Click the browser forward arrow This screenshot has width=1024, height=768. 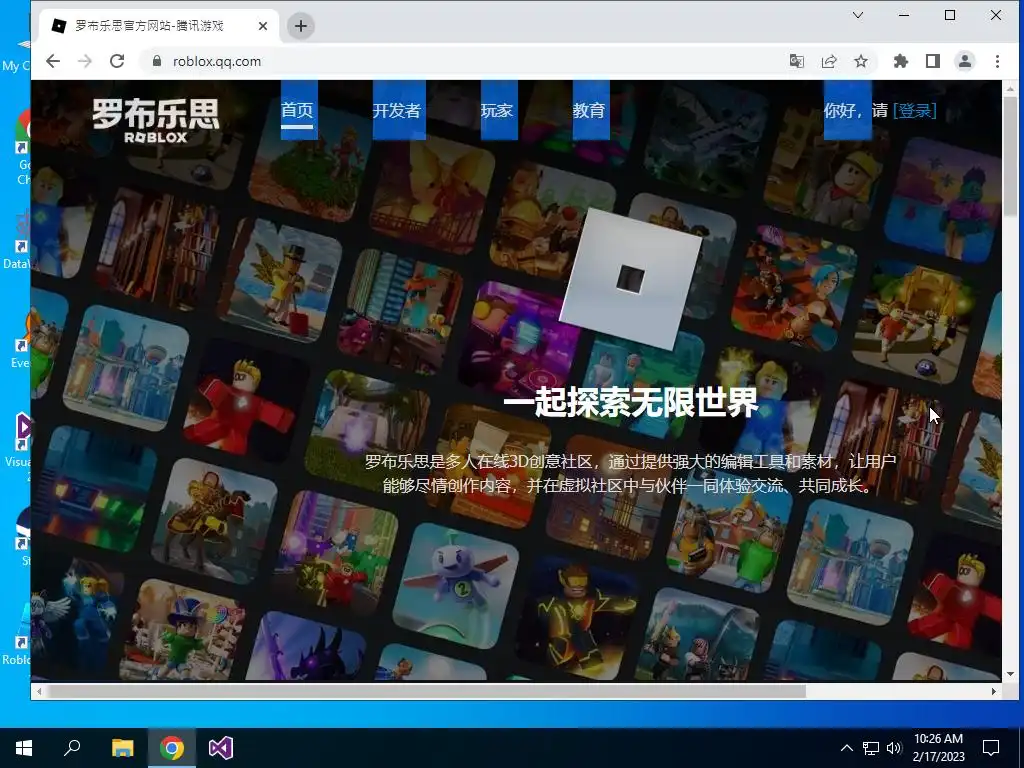click(x=85, y=61)
